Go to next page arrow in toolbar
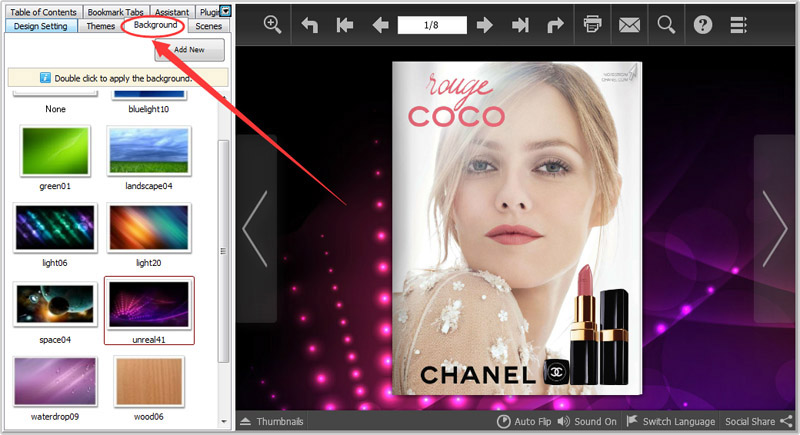This screenshot has width=800, height=435. 485,26
